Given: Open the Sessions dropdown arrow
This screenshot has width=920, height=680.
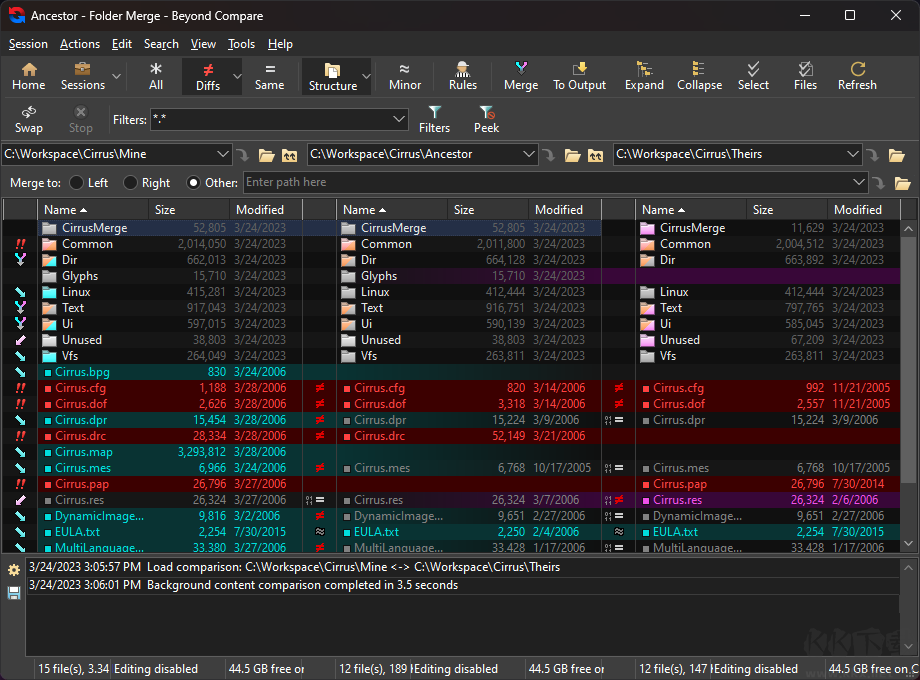Looking at the screenshot, I should pos(117,76).
